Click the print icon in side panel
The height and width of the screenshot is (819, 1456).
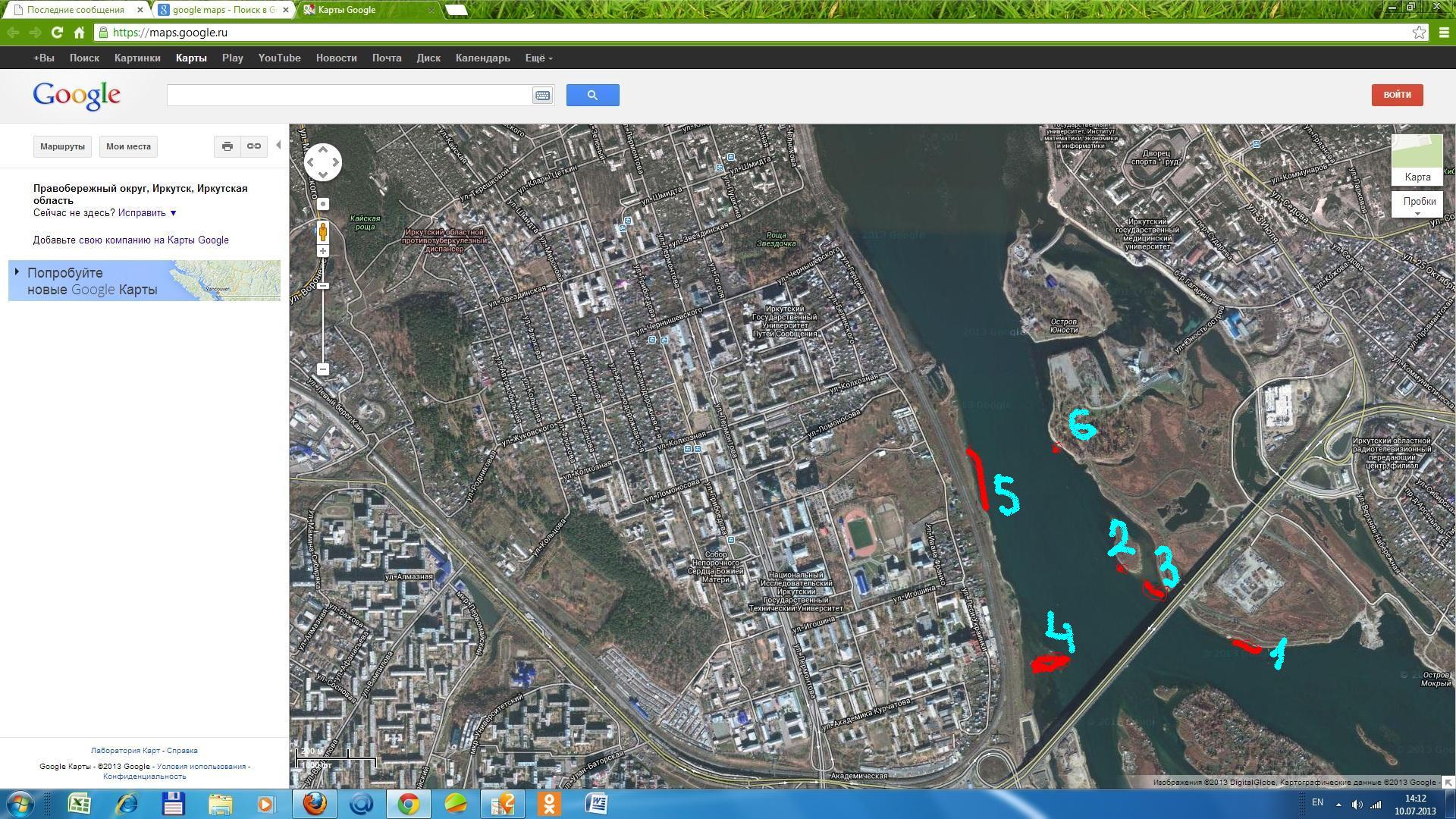227,146
